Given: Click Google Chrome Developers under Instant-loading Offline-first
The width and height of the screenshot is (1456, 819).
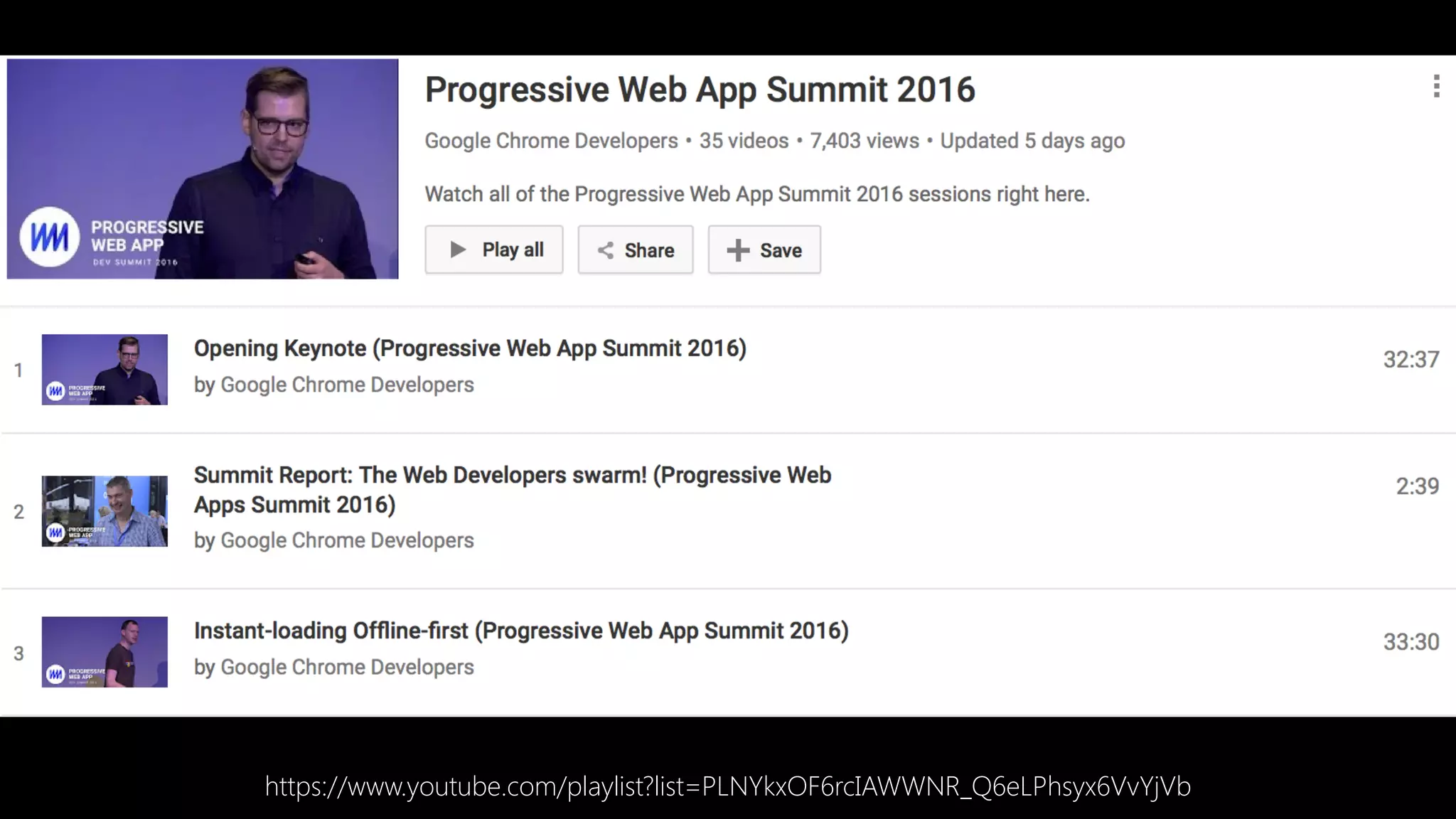Looking at the screenshot, I should [347, 667].
